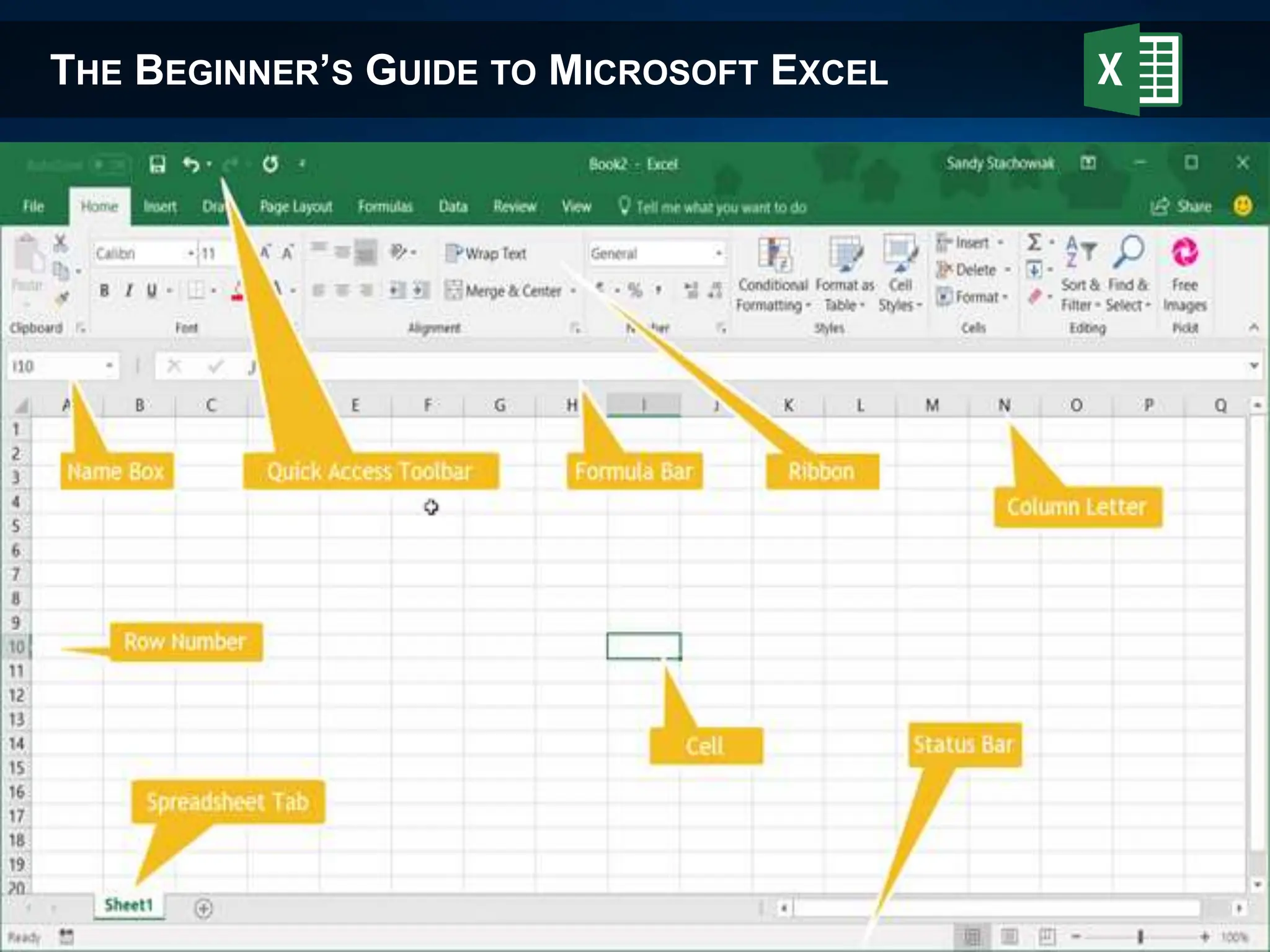This screenshot has height=952, width=1270.
Task: Click the zoom slider handle
Action: tap(1140, 937)
